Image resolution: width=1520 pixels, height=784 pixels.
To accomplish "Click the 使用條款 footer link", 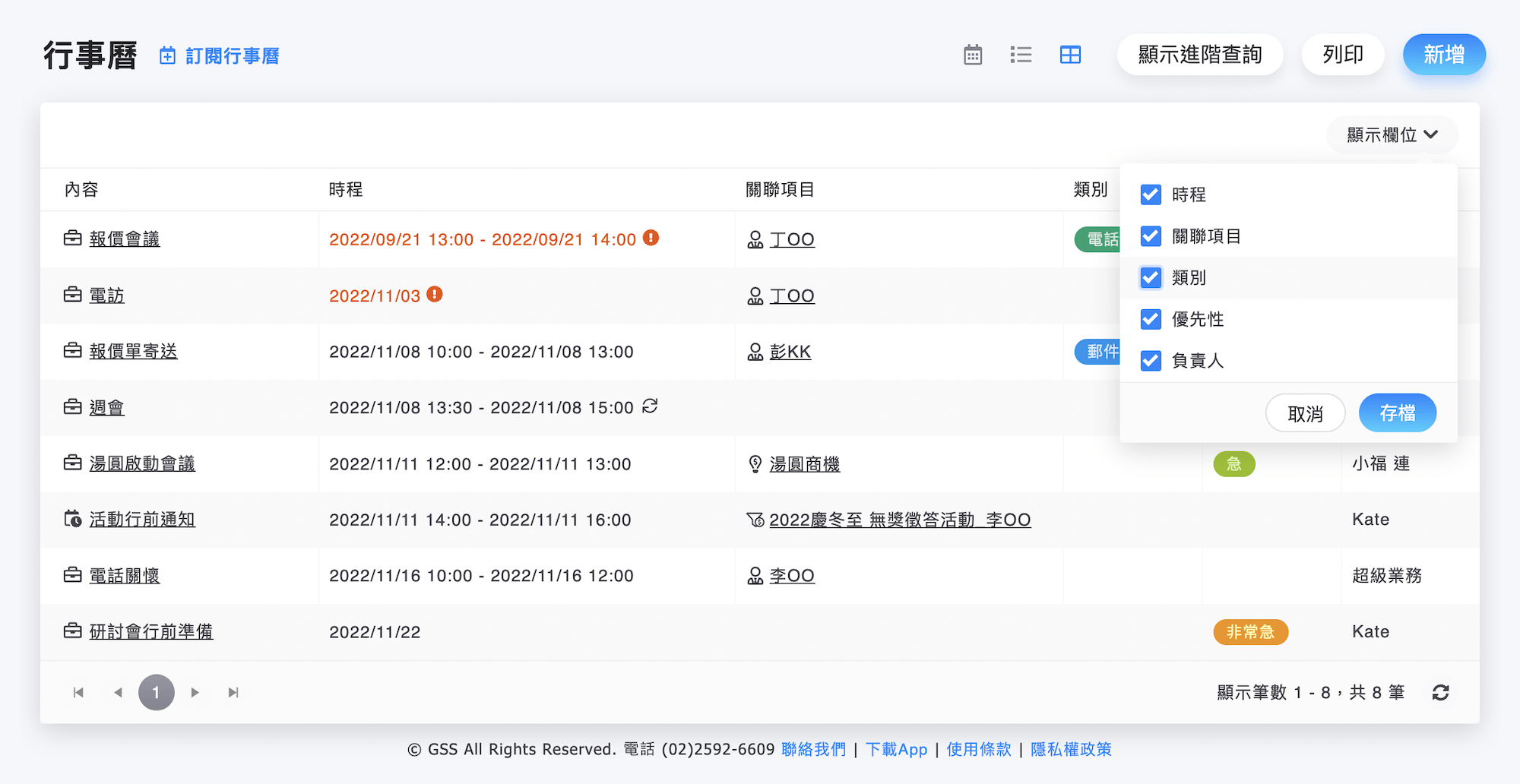I will coord(979,749).
